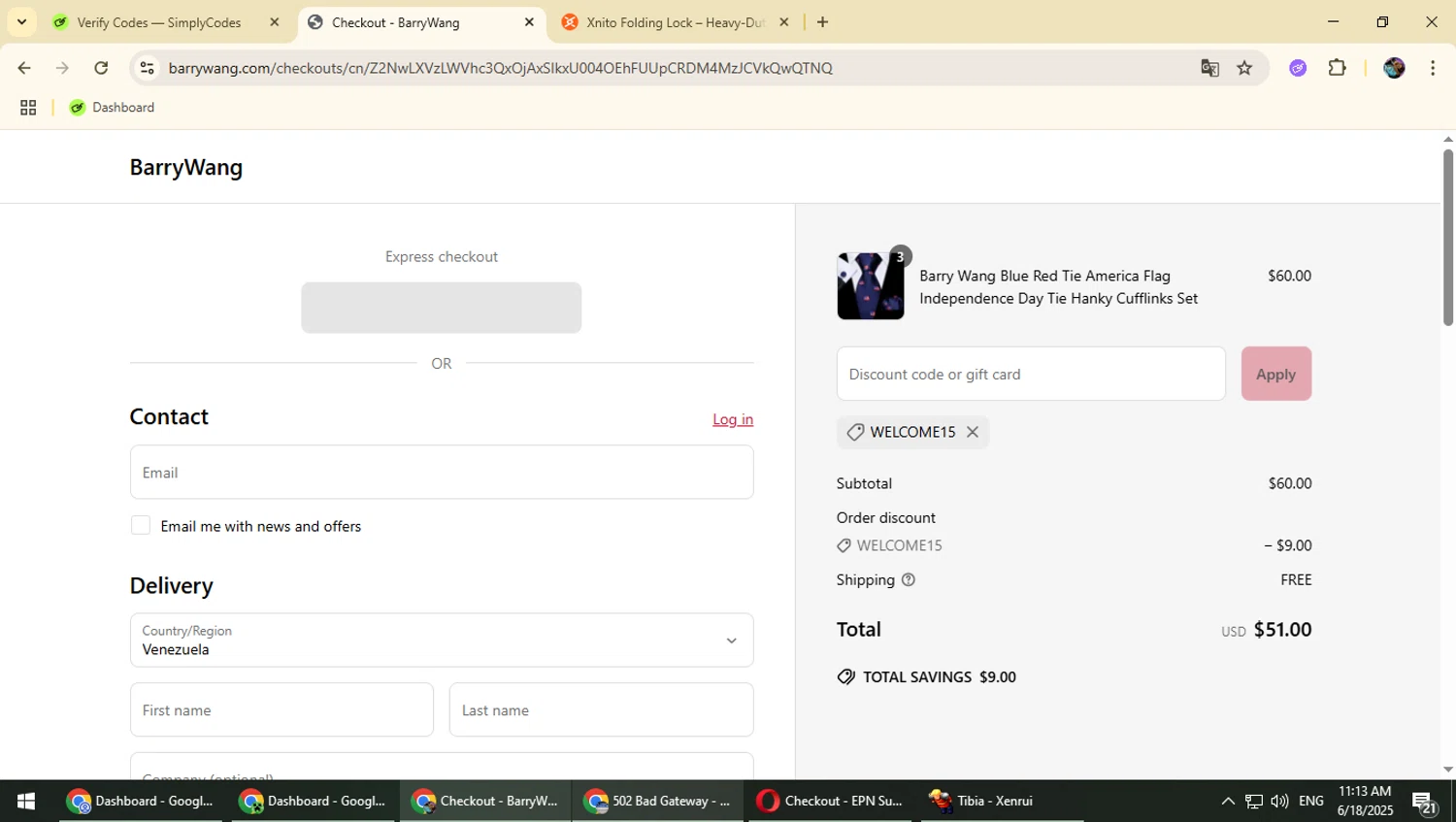Open the apps grid in bookmarks bar

pyautogui.click(x=28, y=108)
